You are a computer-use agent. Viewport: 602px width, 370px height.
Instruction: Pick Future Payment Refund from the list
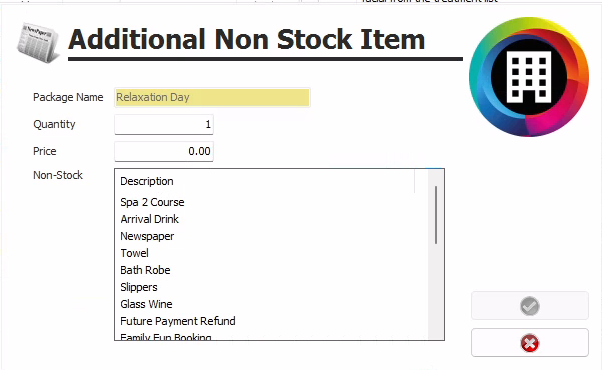coord(178,321)
